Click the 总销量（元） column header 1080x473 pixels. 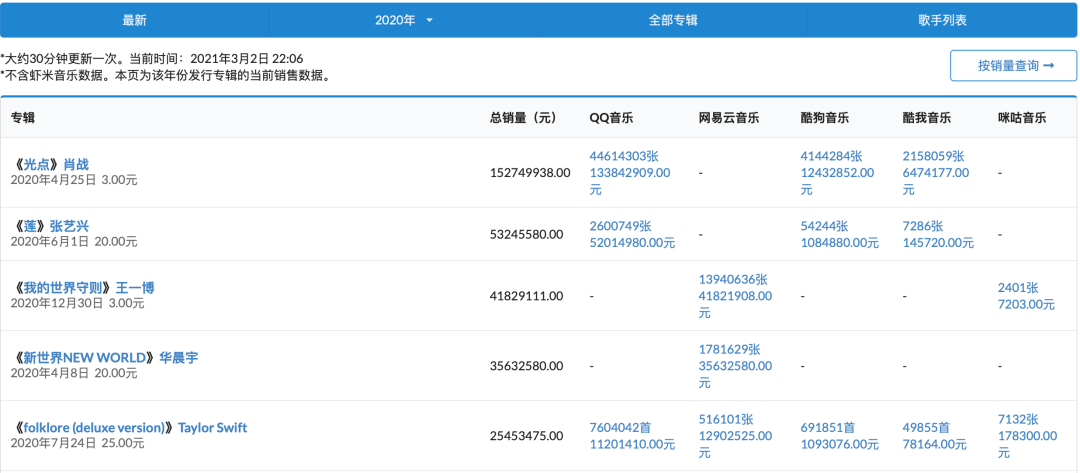click(523, 118)
